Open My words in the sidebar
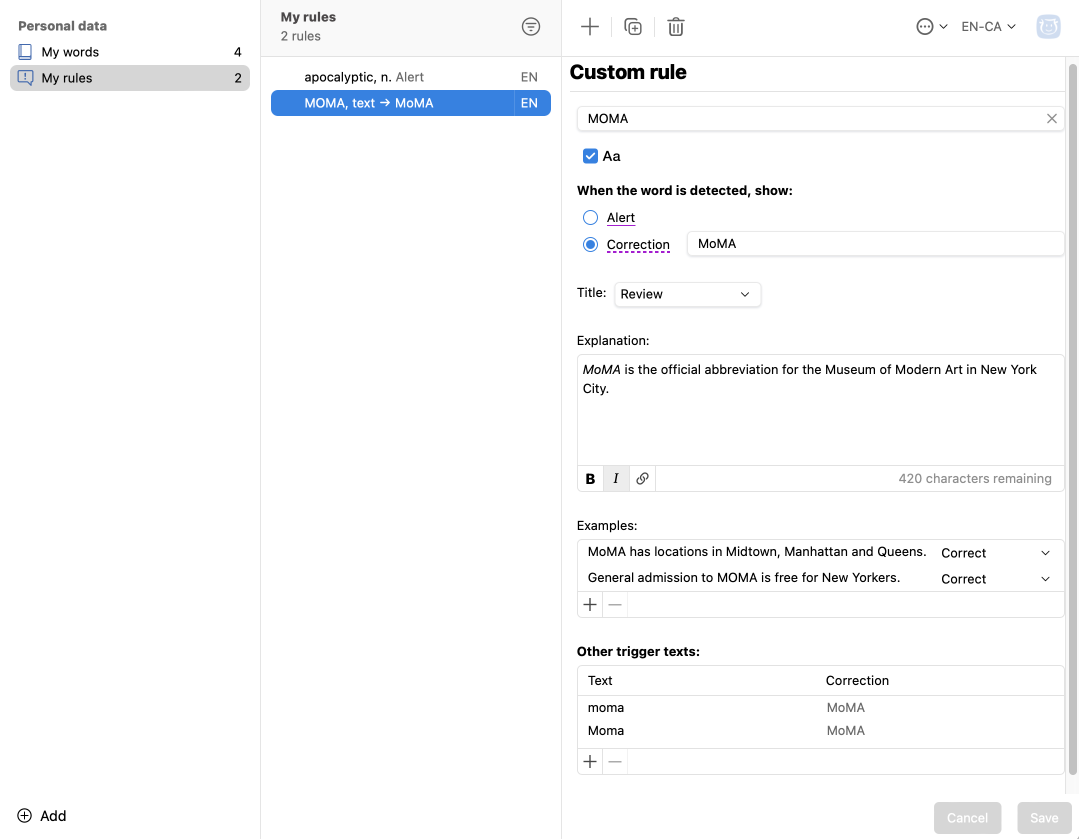 click(x=70, y=52)
